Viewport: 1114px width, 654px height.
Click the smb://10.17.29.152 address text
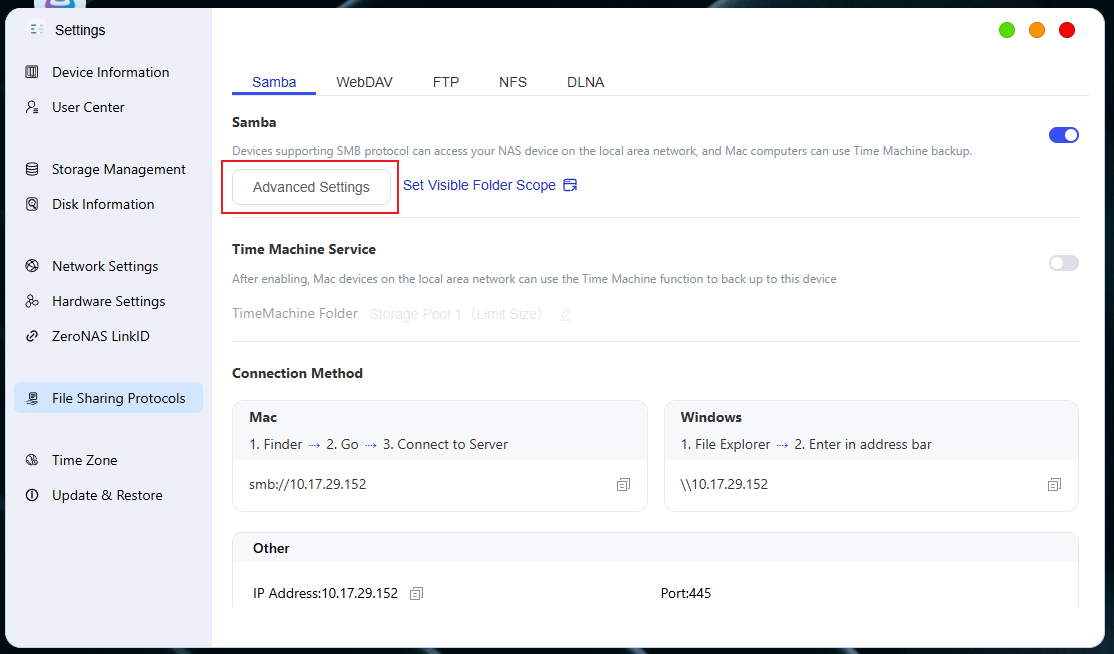click(308, 484)
